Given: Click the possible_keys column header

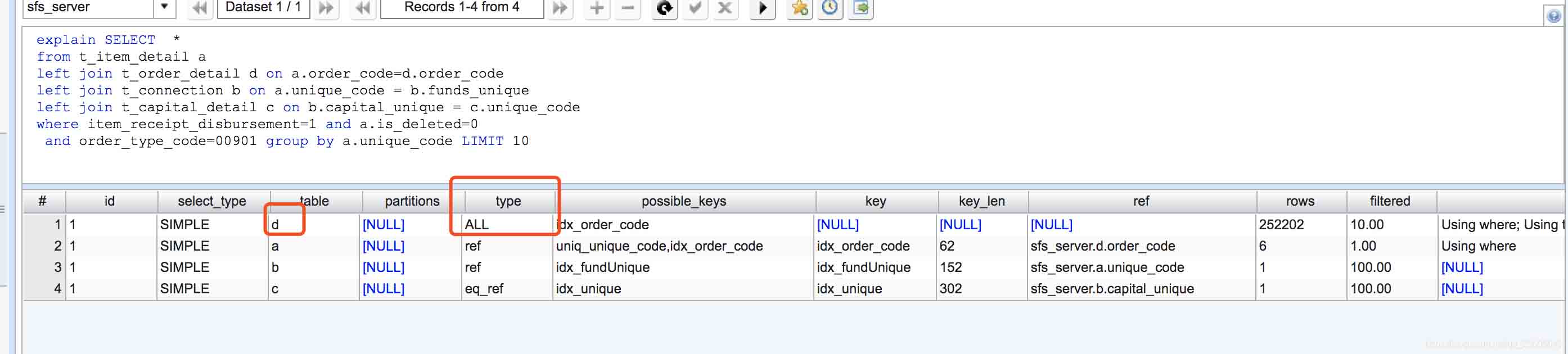Looking at the screenshot, I should 683,201.
